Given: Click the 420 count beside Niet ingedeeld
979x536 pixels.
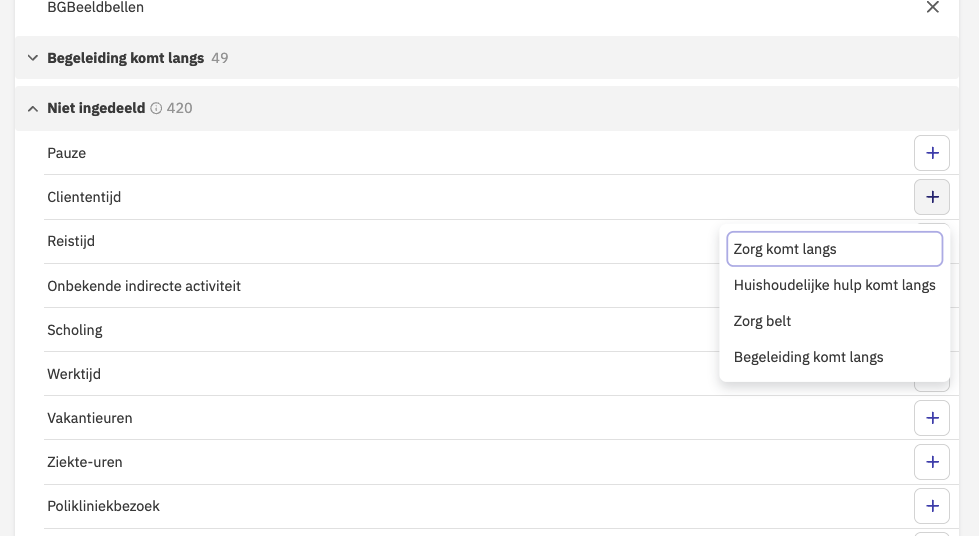Looking at the screenshot, I should click(179, 109).
